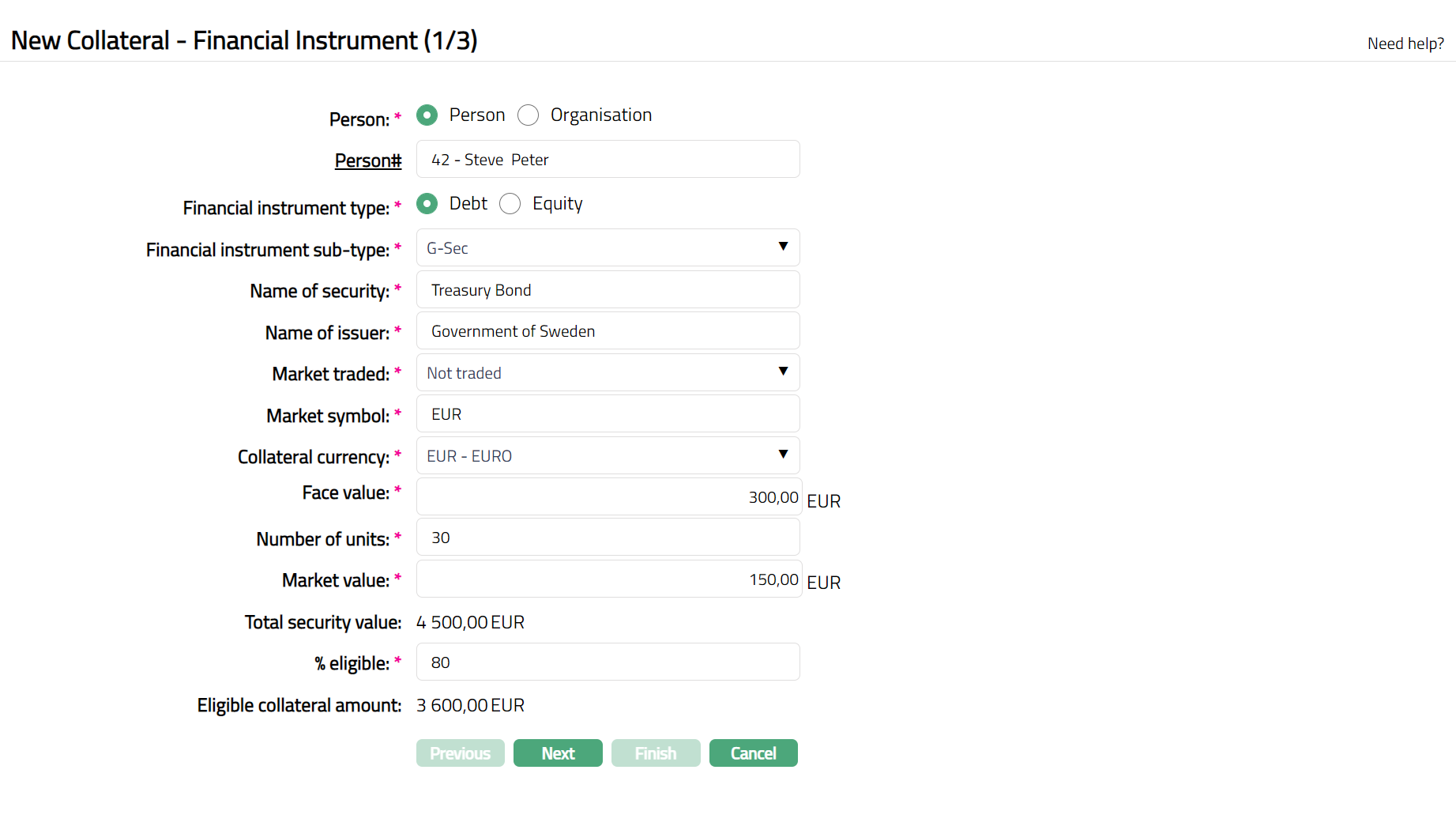Select Debt as financial instrument type
Viewport: 1456px width, 815px height.
point(427,204)
